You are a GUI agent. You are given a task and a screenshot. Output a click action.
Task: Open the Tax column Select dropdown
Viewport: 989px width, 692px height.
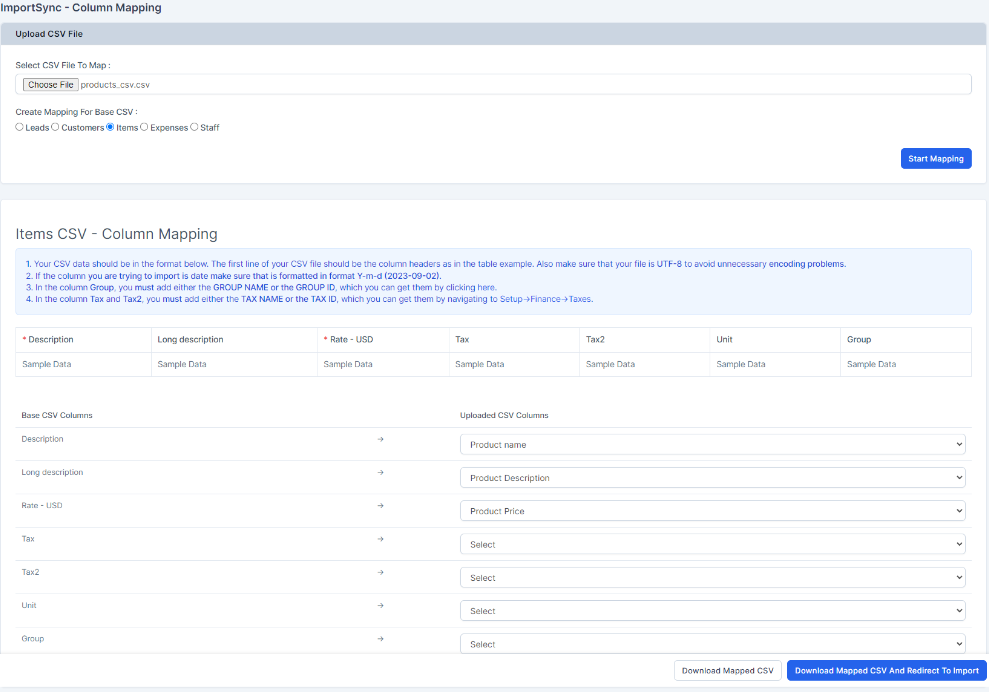pos(713,544)
